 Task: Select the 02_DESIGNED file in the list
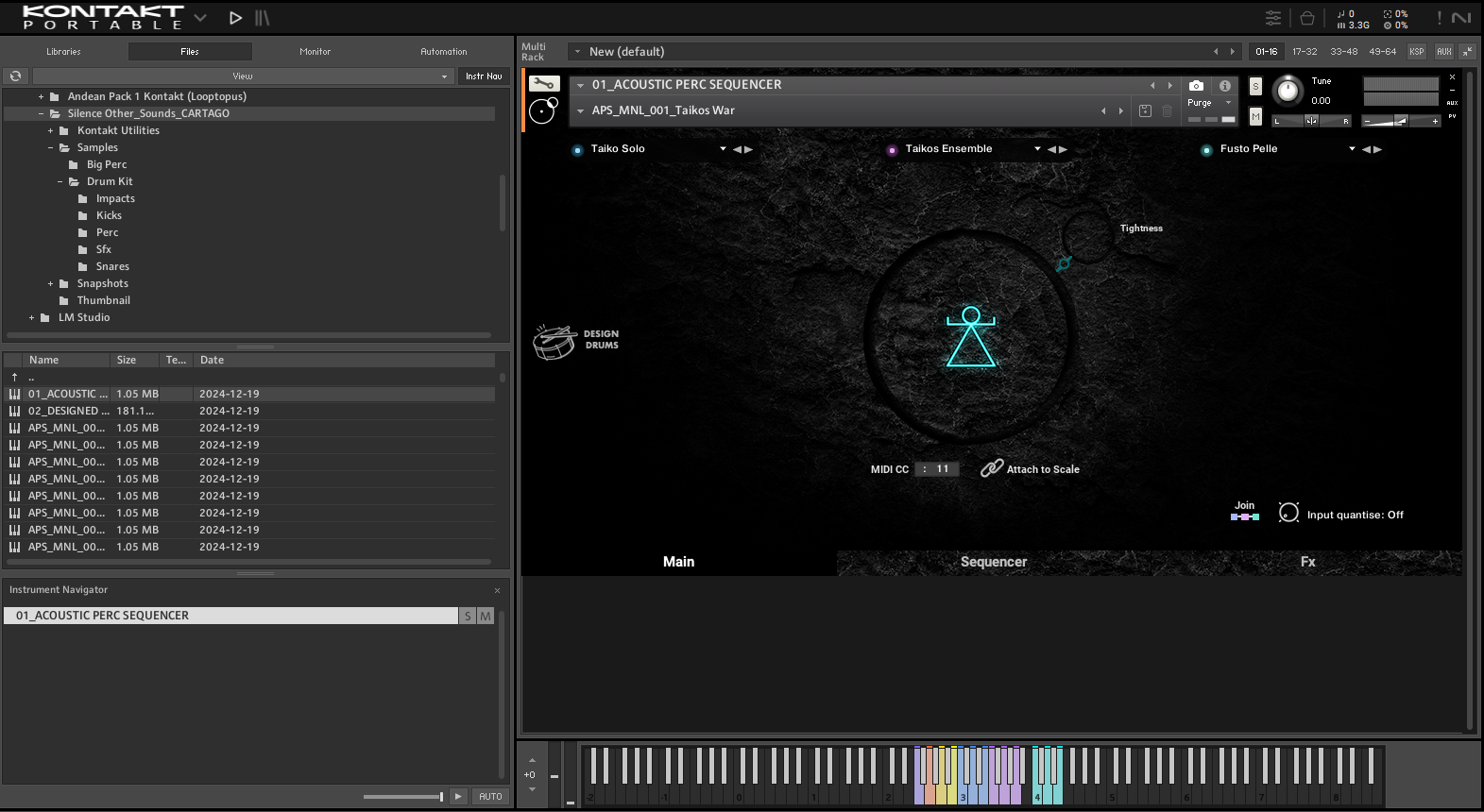pyautogui.click(x=66, y=411)
